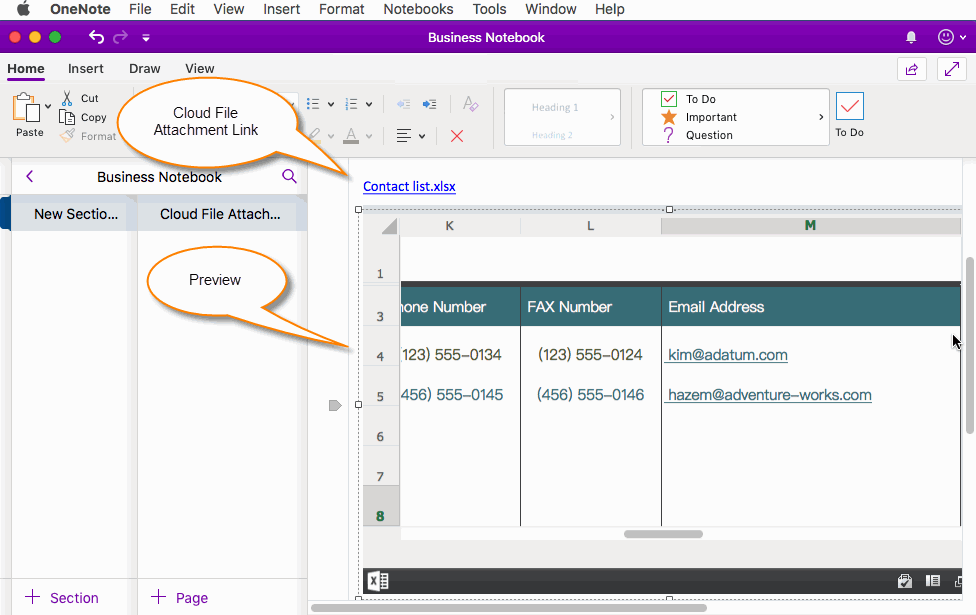Click the pop-out icon in the preview bar
The image size is (976, 615).
(x=958, y=581)
